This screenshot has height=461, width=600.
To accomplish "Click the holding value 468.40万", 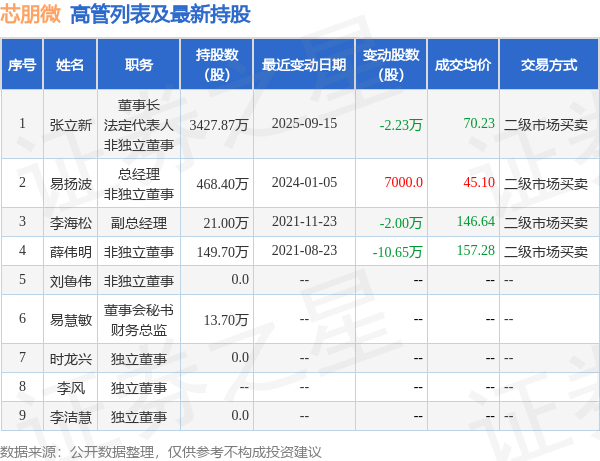I will pyautogui.click(x=223, y=184).
